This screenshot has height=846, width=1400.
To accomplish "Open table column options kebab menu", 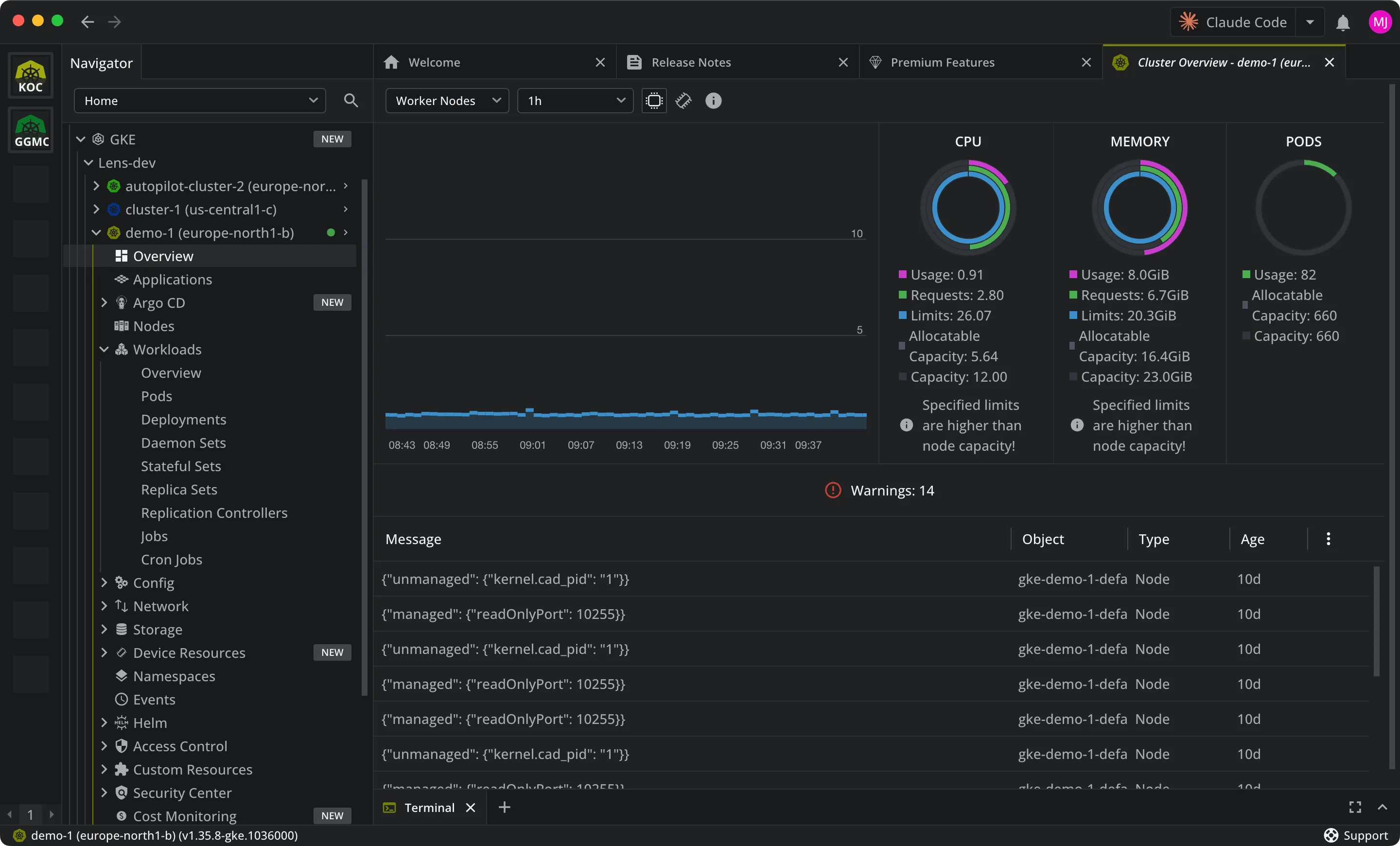I will pos(1328,539).
